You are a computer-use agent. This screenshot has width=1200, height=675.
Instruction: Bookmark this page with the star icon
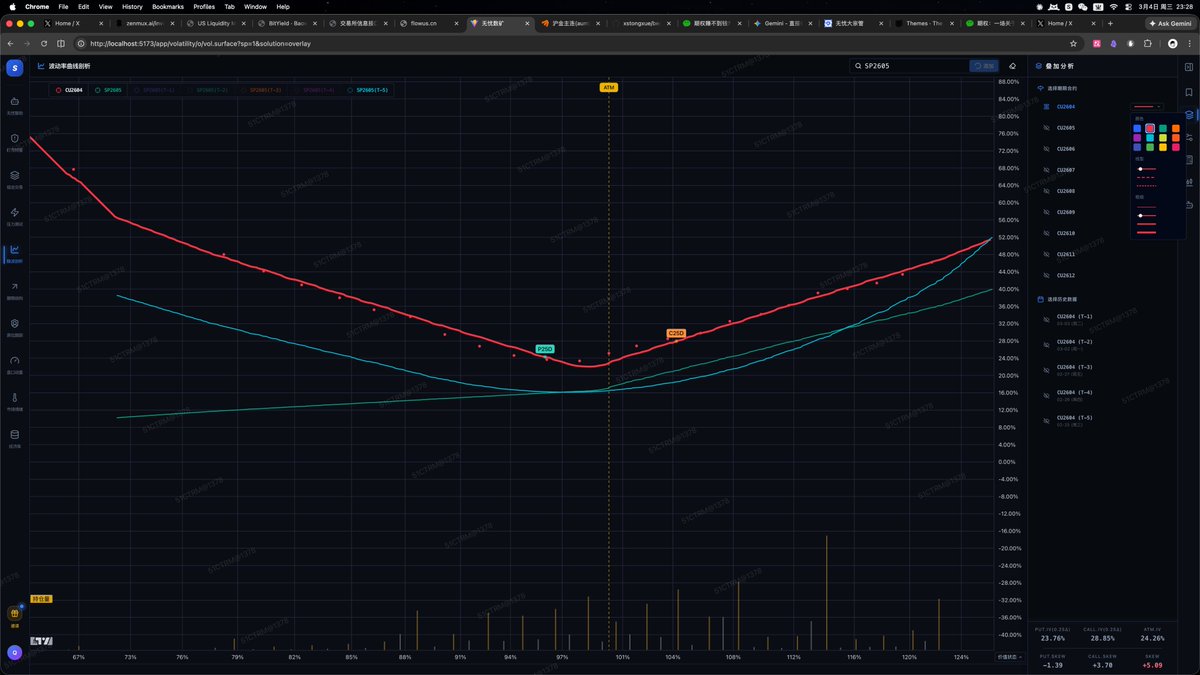1073,43
